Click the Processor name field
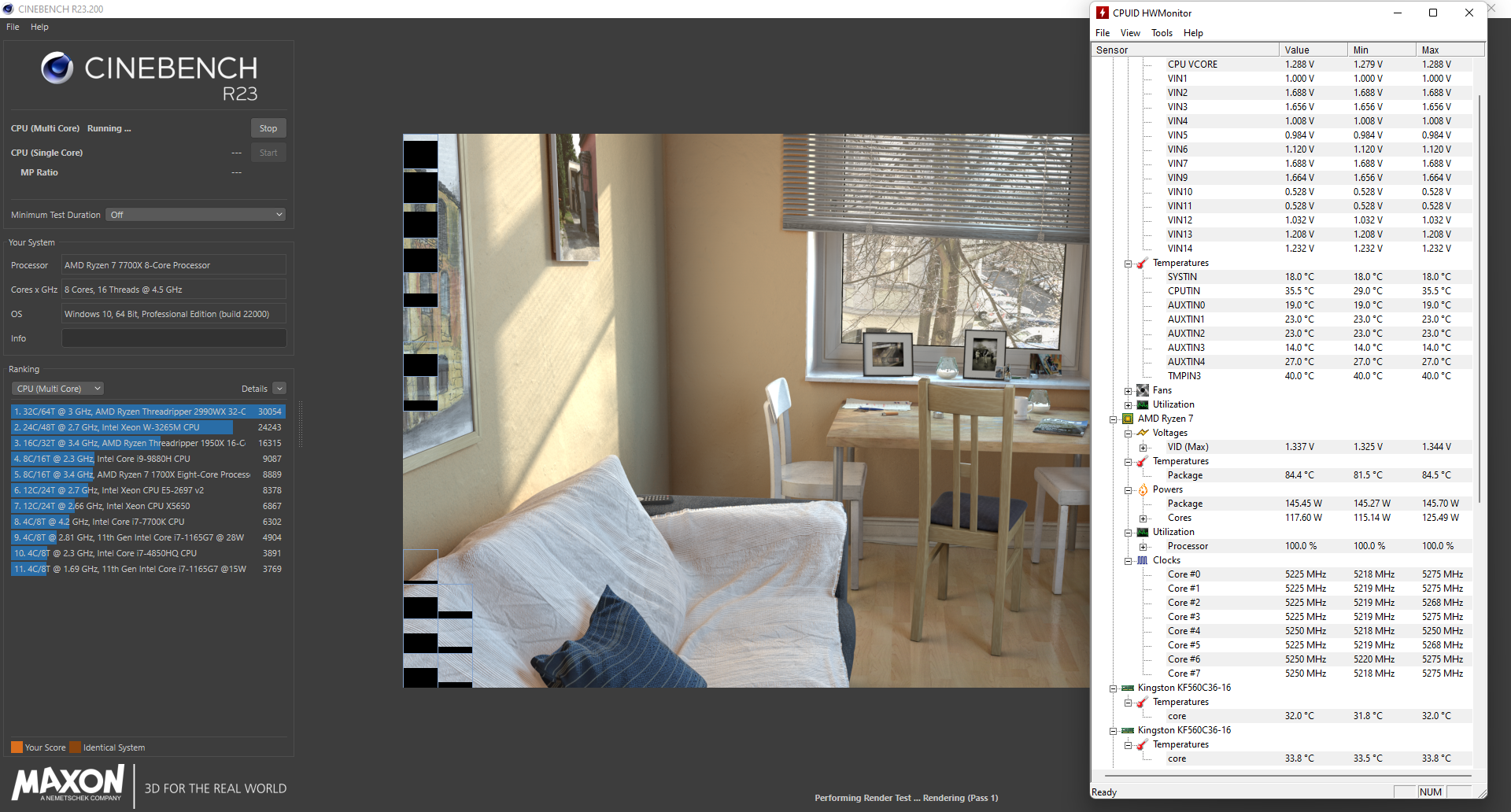This screenshot has height=812, width=1511. point(174,265)
